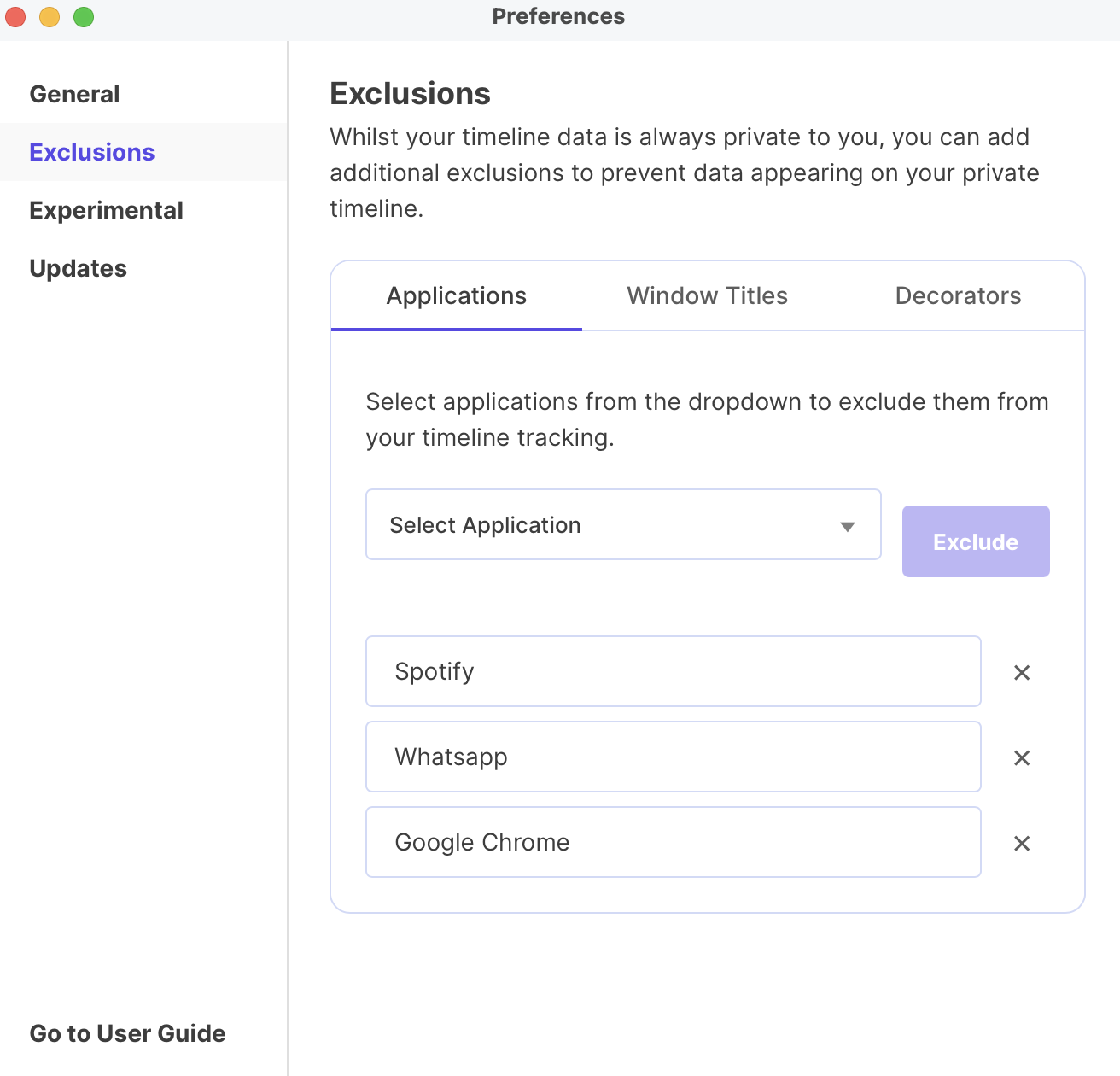Remove Spotify from the exclusion list
Screen dimensions: 1120x1076
coord(1021,672)
